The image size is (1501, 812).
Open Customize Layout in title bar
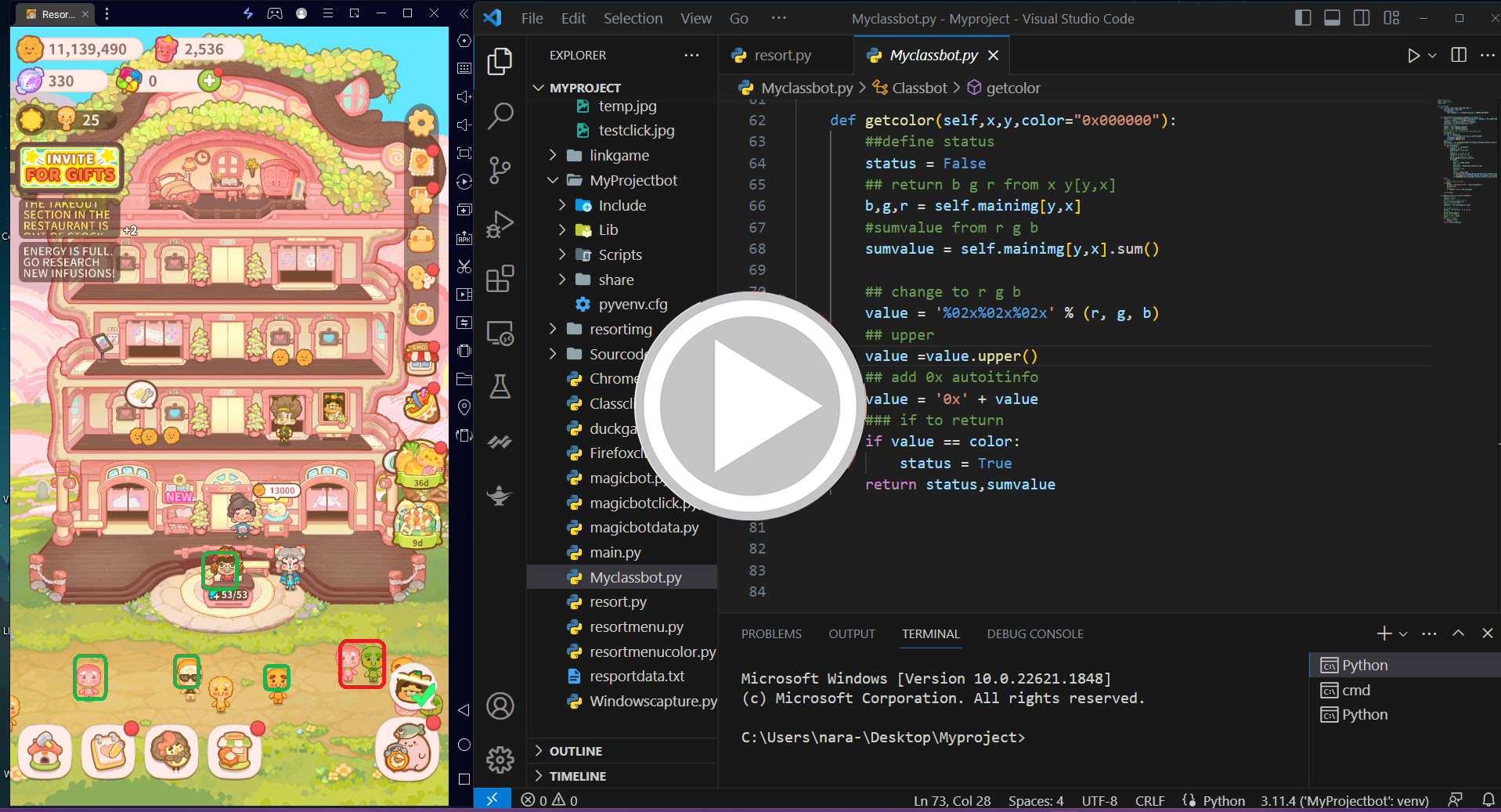click(1391, 18)
